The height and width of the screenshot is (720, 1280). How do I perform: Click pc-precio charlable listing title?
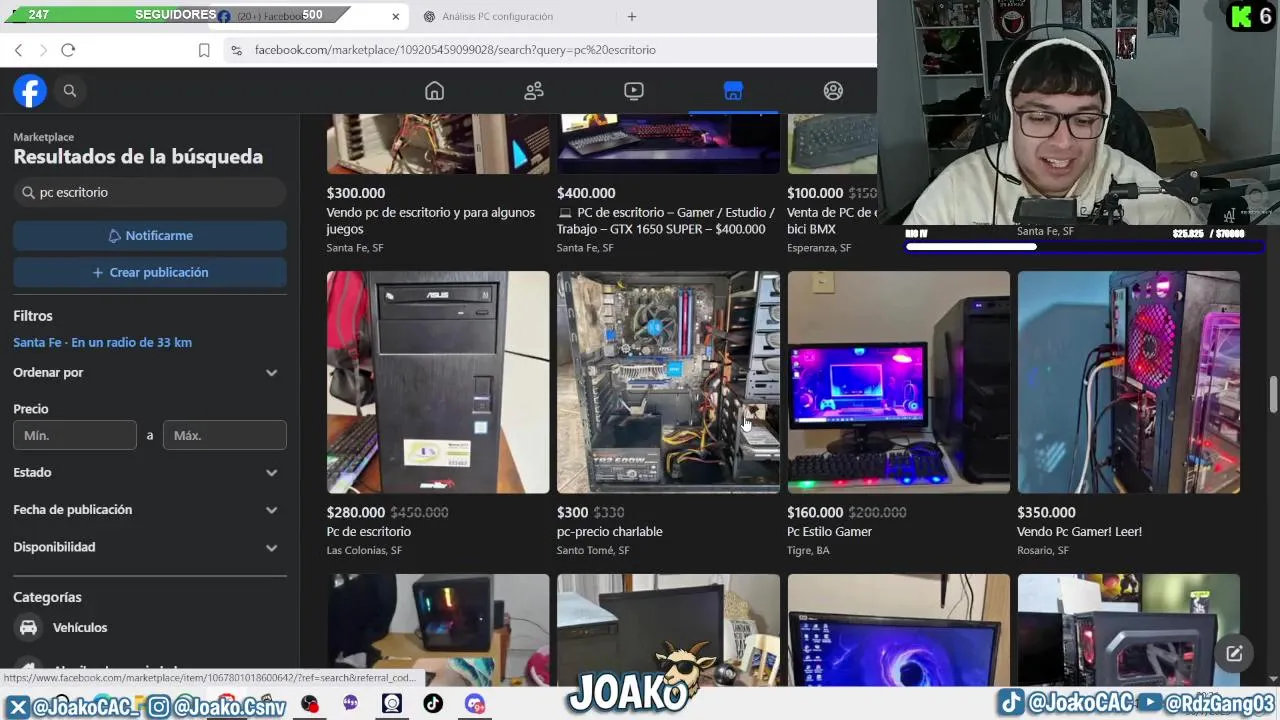pos(610,532)
